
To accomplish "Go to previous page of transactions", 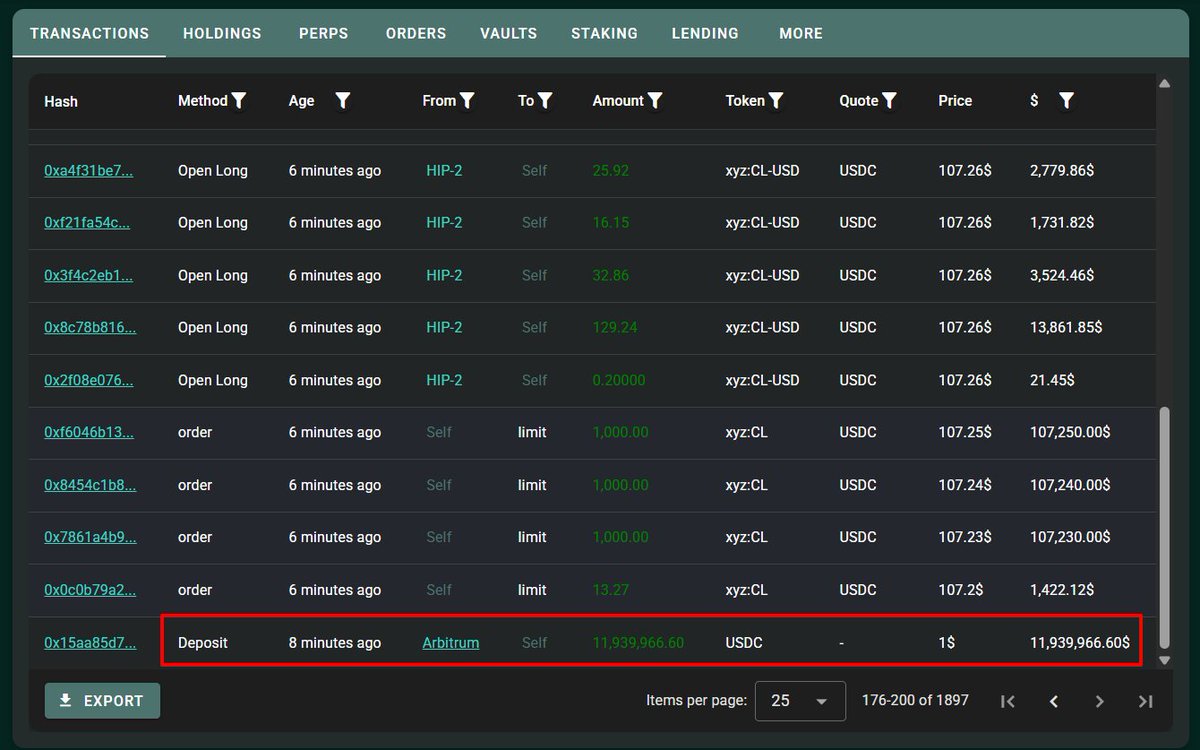I will 1054,701.
